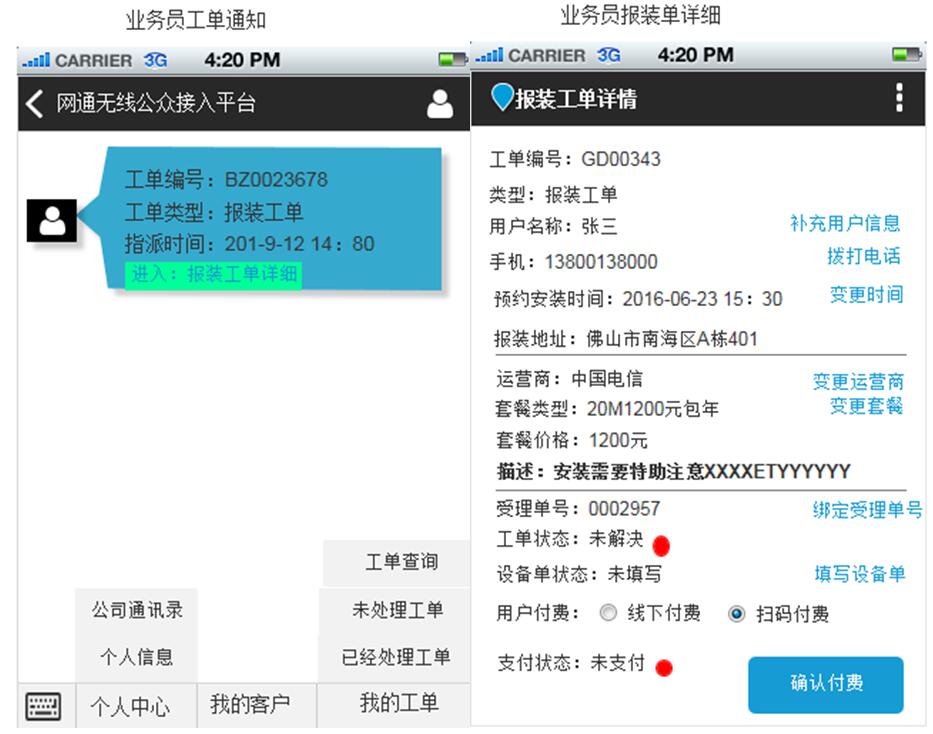The width and height of the screenshot is (933, 734).
Task: Tap the CARRIER label in right status bar
Action: (x=547, y=56)
